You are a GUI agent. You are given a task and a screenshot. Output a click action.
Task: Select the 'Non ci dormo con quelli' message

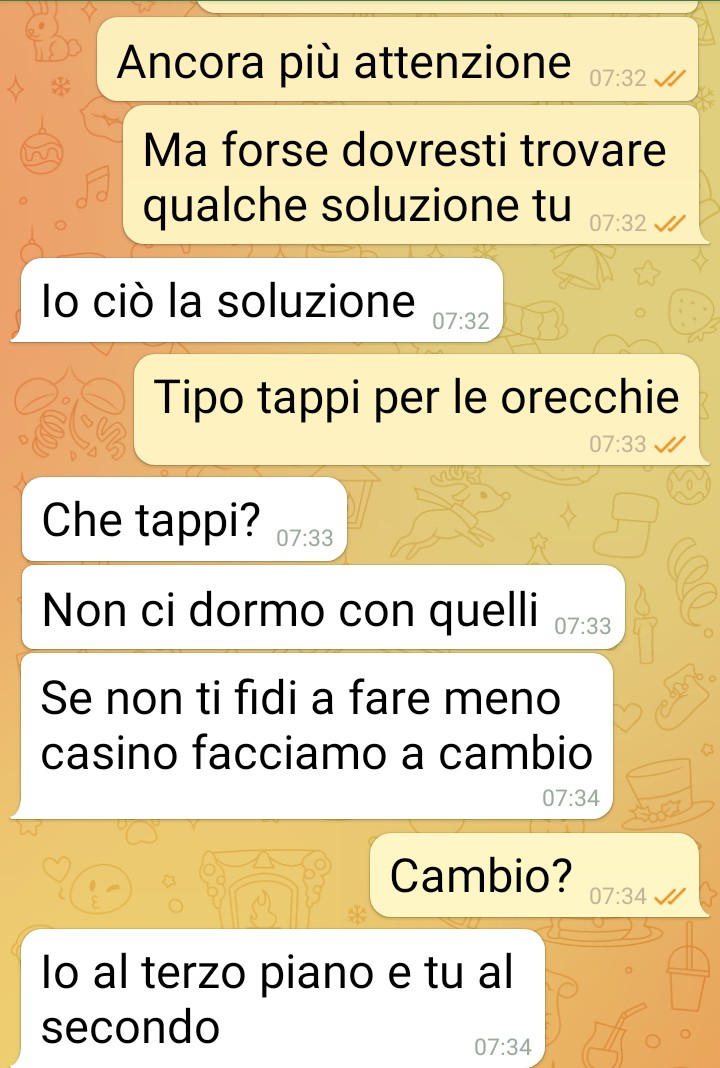[324, 608]
